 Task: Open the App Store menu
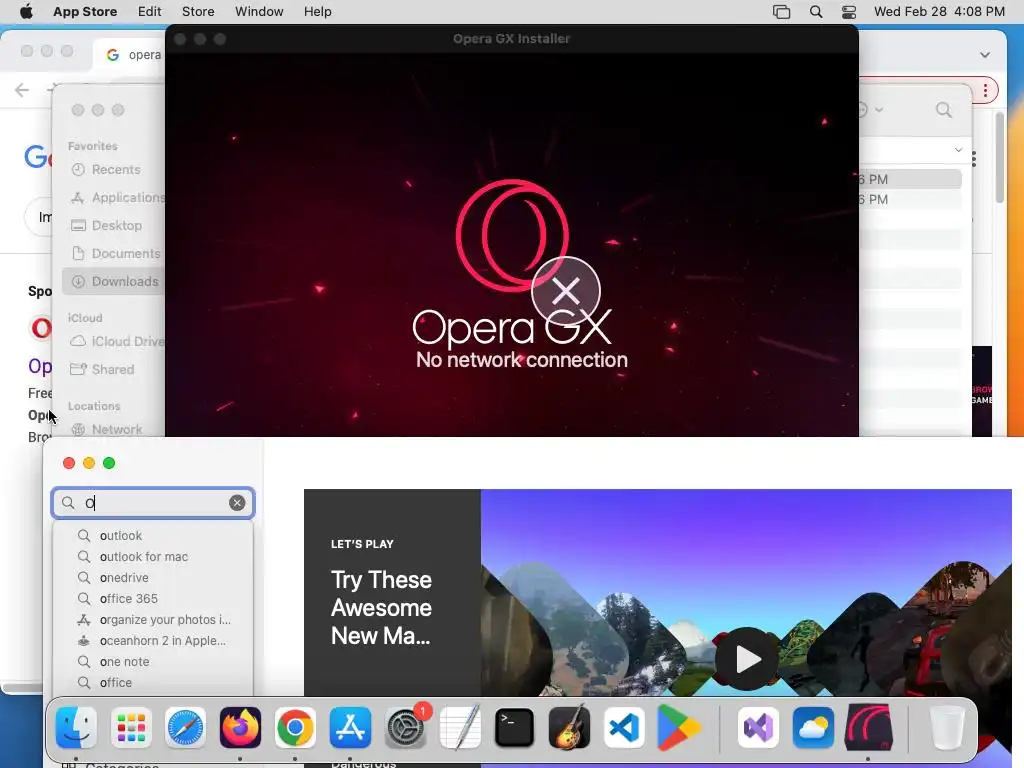point(85,12)
